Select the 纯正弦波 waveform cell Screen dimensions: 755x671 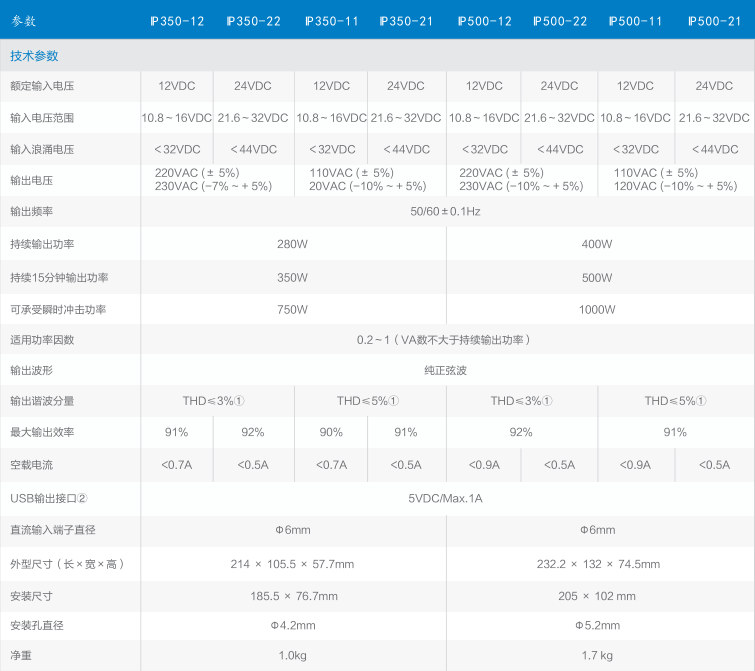coord(445,371)
